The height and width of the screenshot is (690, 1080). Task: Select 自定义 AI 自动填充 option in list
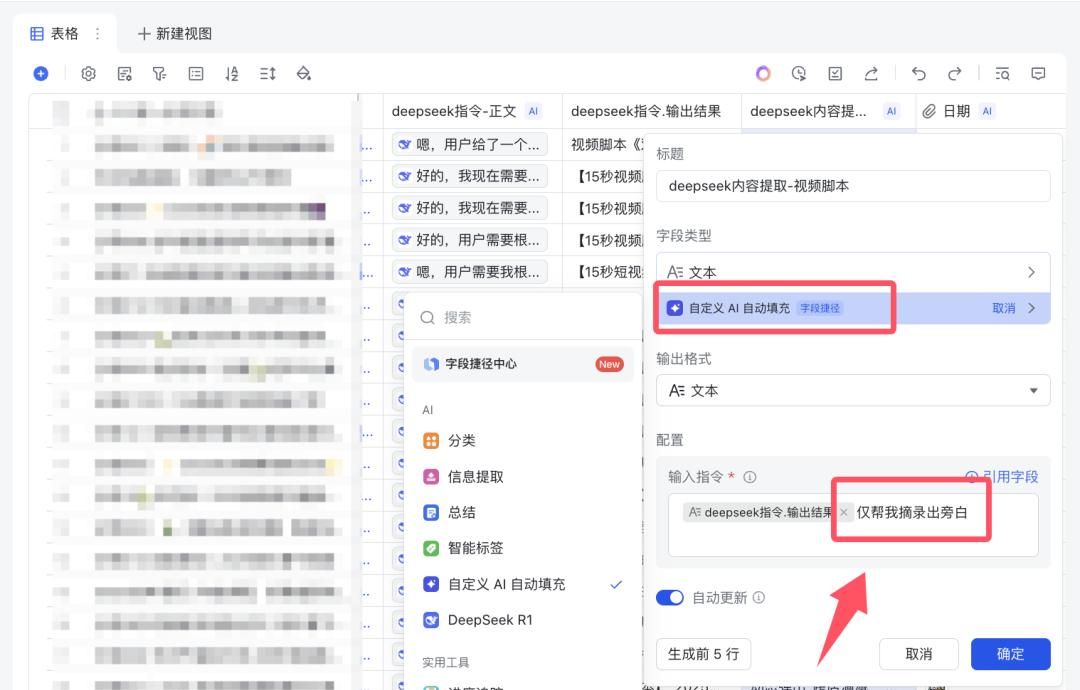pos(522,584)
